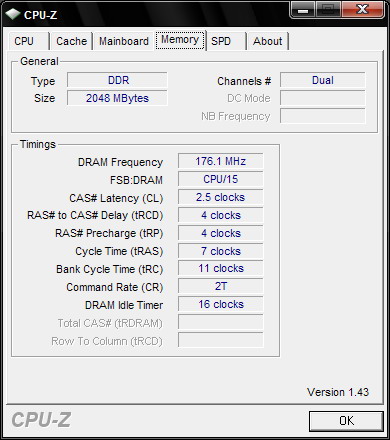Close the CPU-Z window
390x440 pixels.
[x=362, y=9]
